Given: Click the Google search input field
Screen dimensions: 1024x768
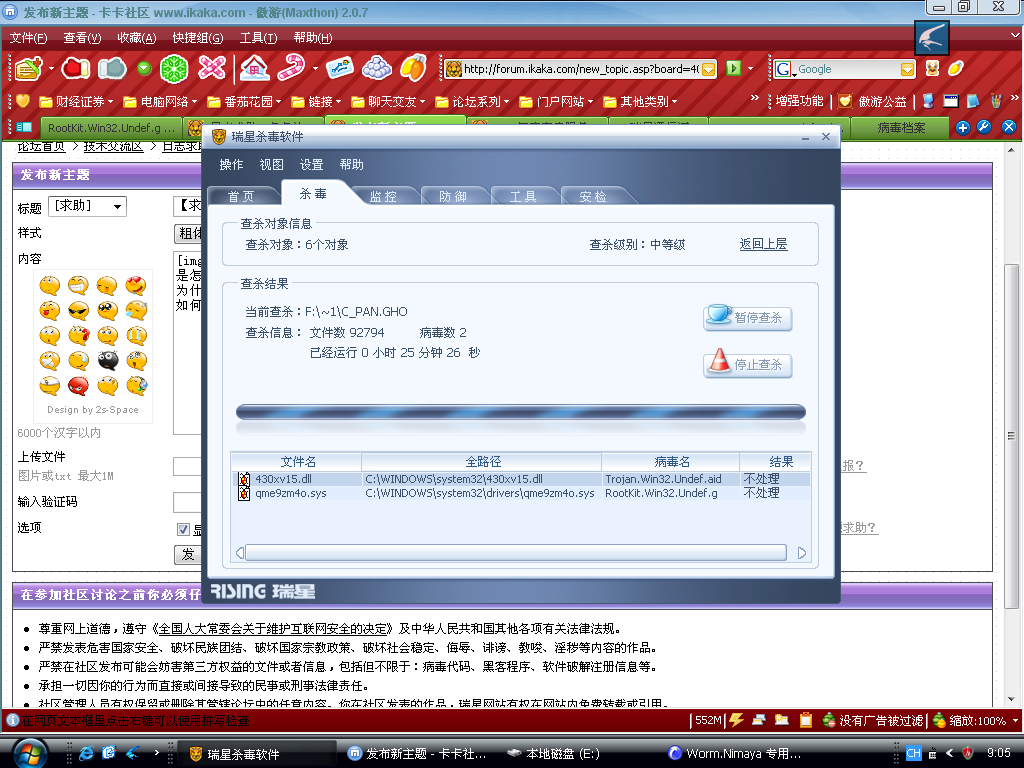Looking at the screenshot, I should click(x=848, y=69).
